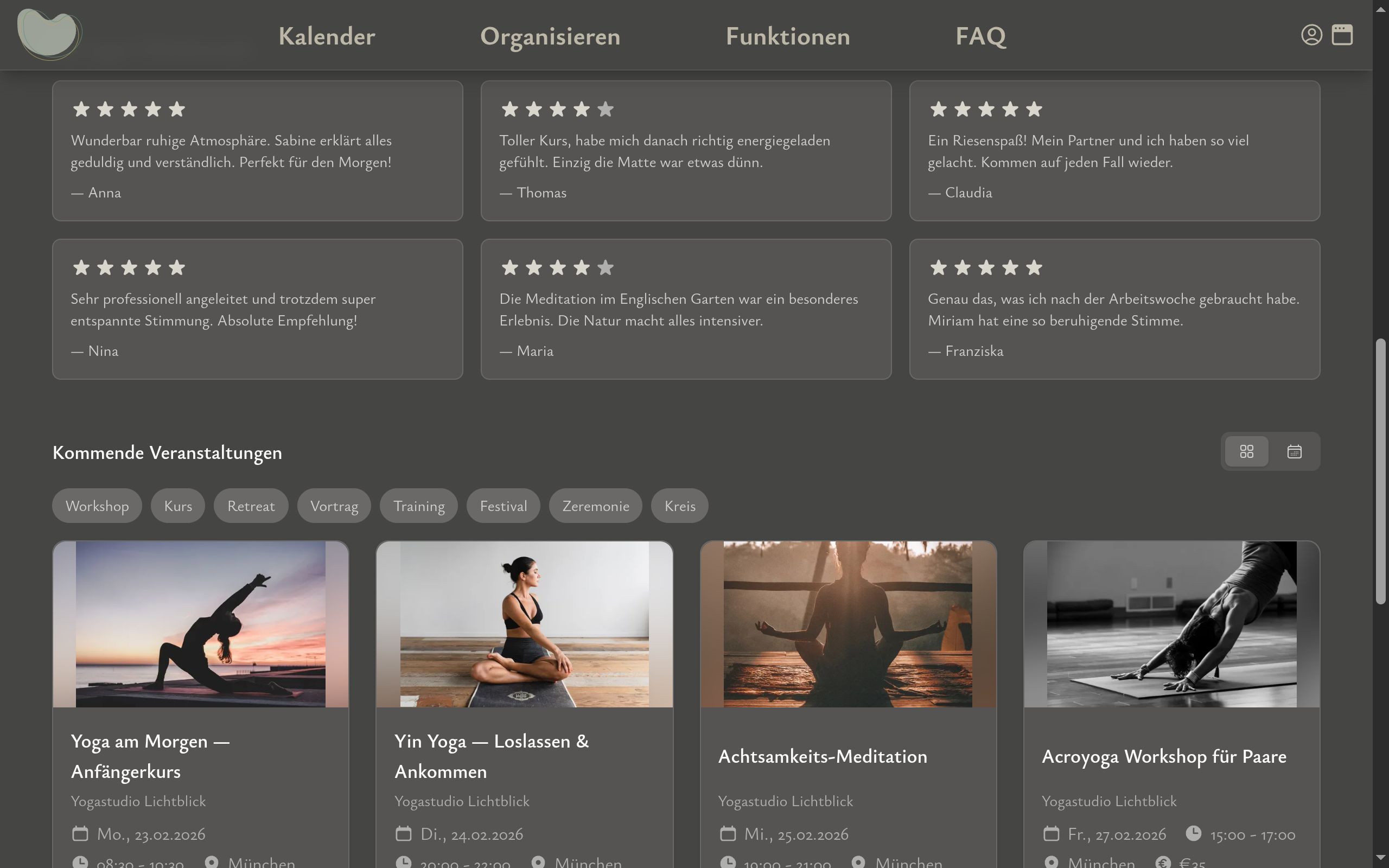Open FAQ page from navigation
This screenshot has height=868, width=1389.
[980, 36]
